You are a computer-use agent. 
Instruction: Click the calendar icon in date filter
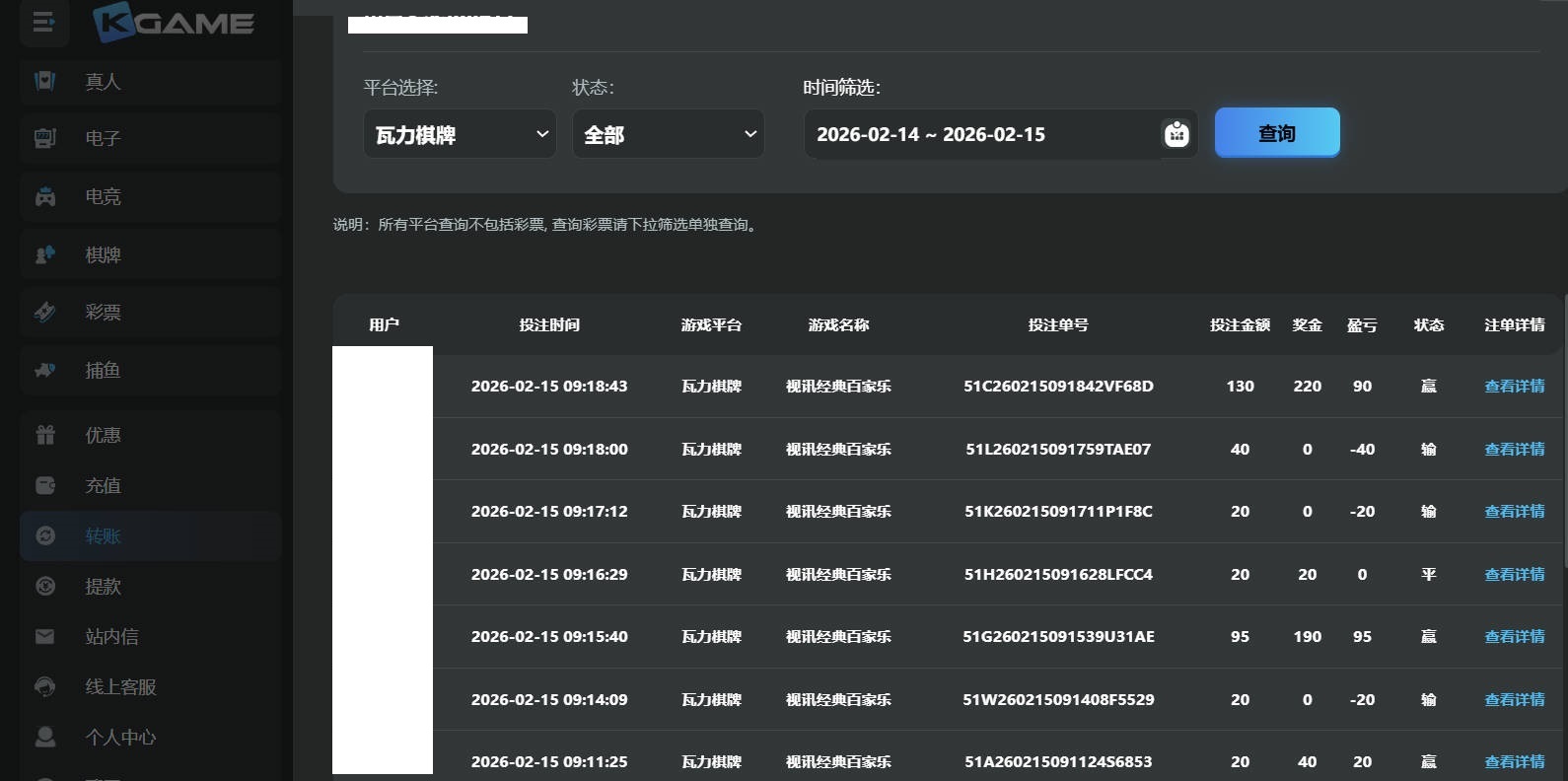[1176, 134]
